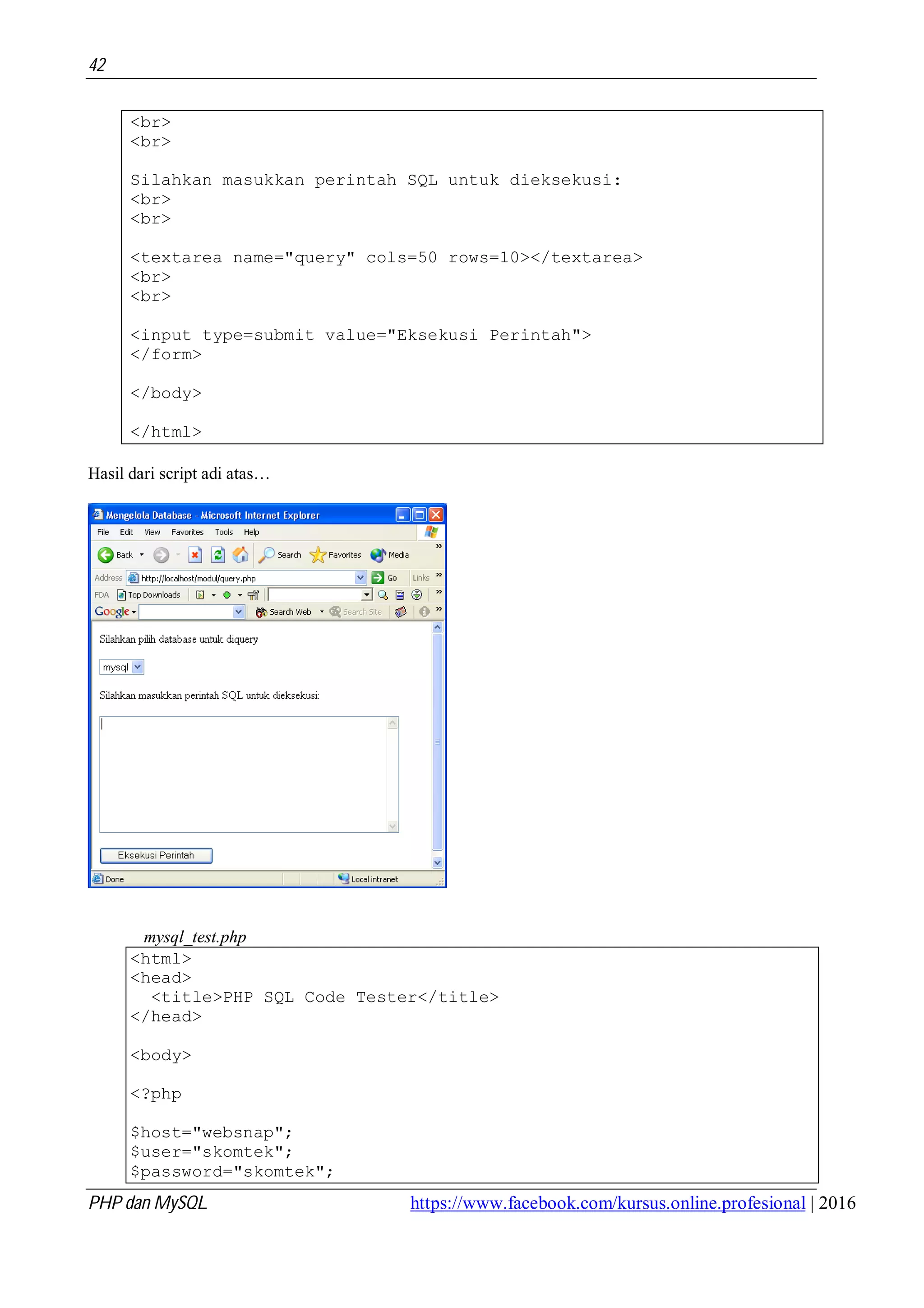
Task: Click the Eksekusi Perintah button
Action: tap(156, 855)
